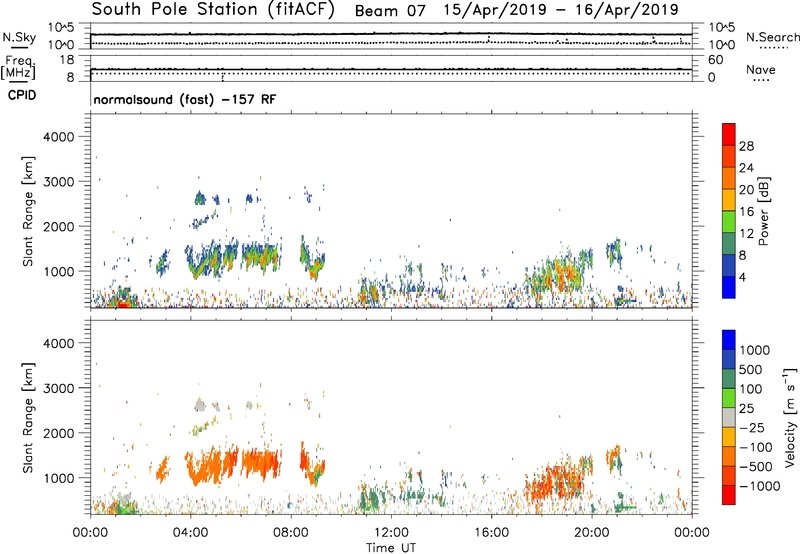
Task: Click the '100' label on the velocity colour bar
Action: point(751,389)
